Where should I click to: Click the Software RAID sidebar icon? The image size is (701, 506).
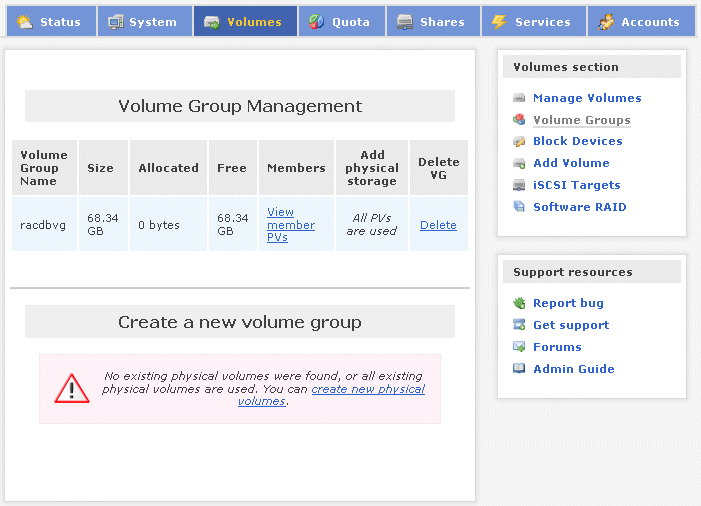tap(519, 207)
